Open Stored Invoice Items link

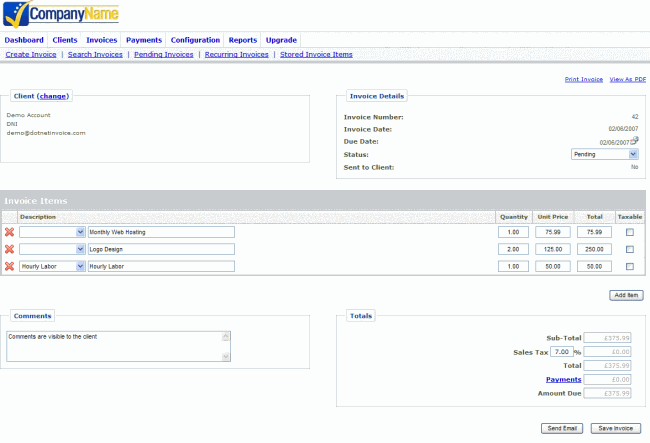click(316, 54)
